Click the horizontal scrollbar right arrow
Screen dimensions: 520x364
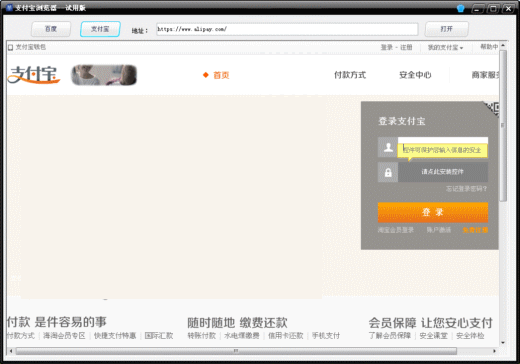click(494, 351)
